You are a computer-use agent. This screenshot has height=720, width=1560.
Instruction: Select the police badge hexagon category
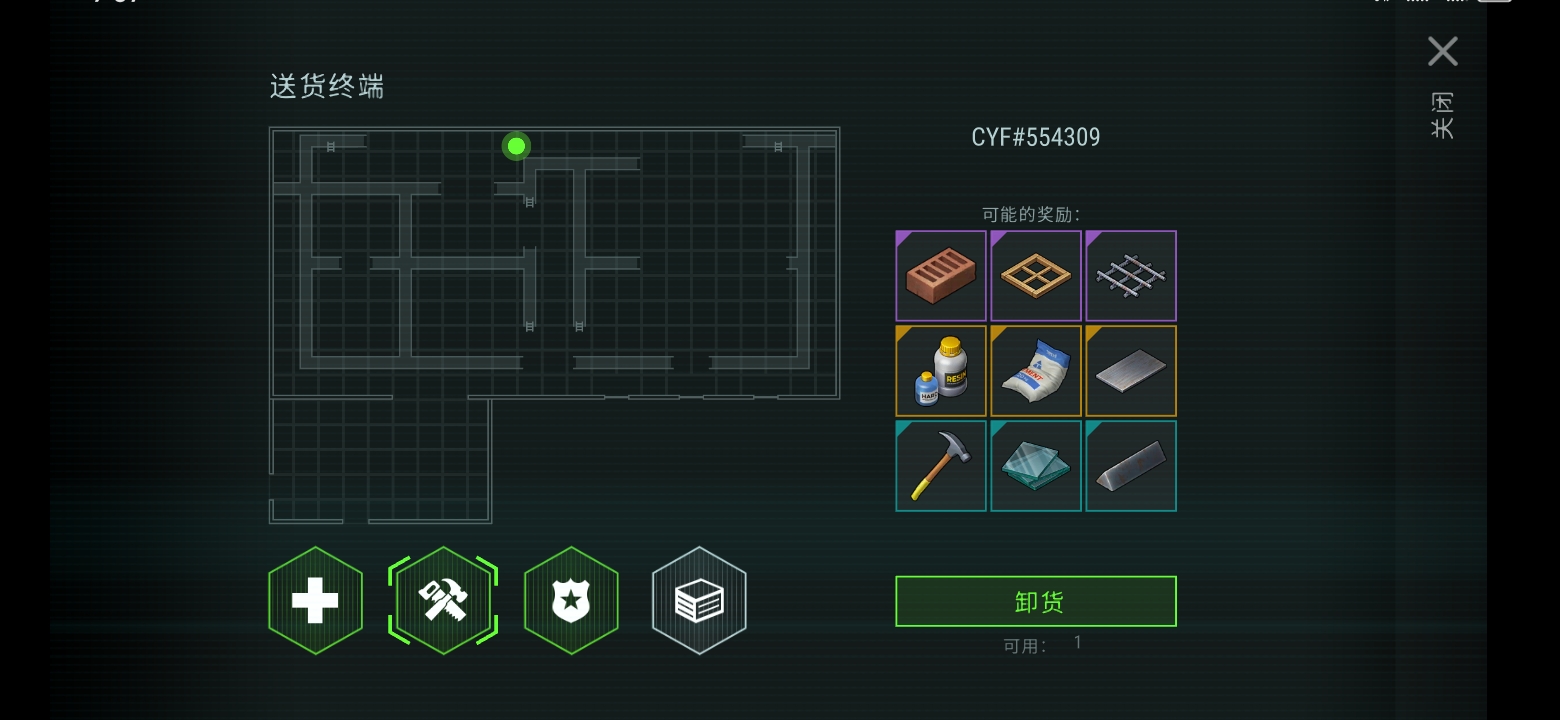571,601
